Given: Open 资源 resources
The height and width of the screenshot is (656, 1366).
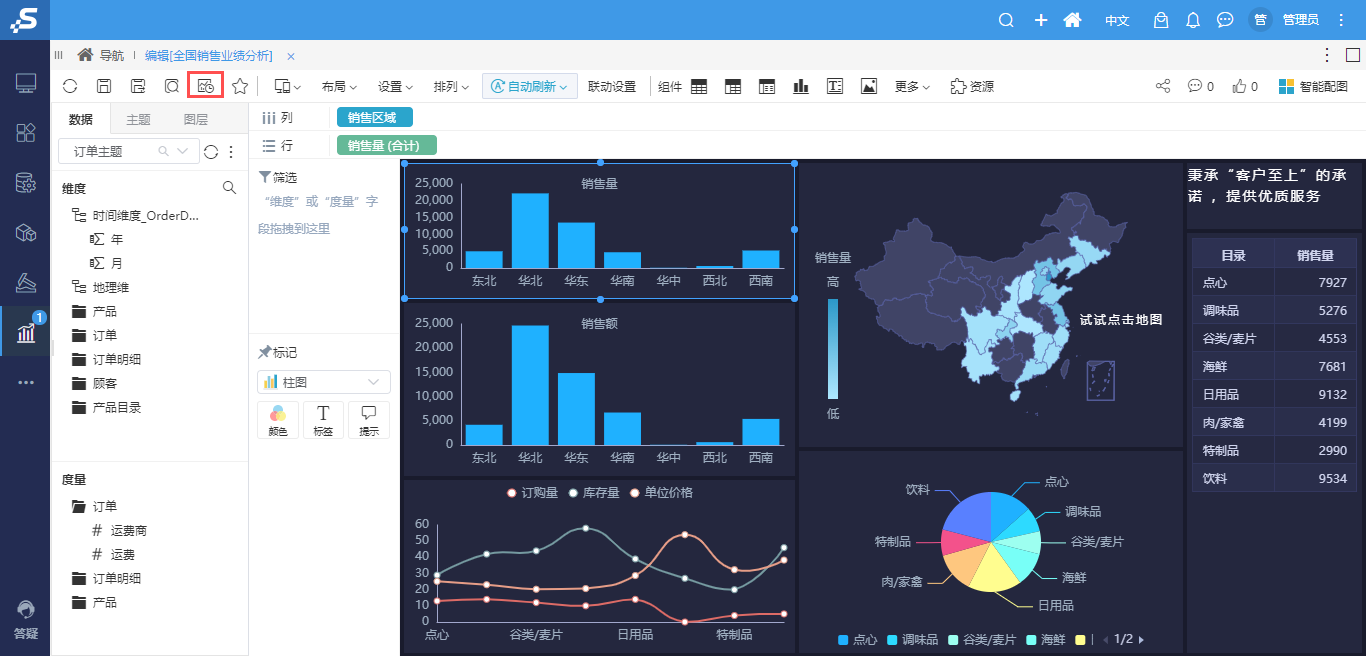Looking at the screenshot, I should coord(972,87).
